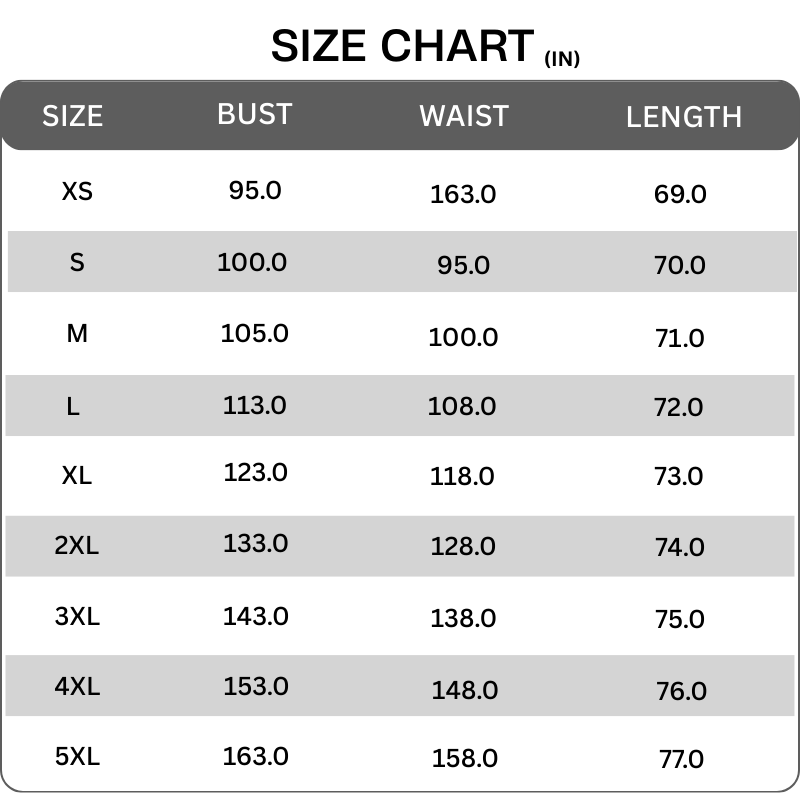Select the XS size row label

point(77,190)
